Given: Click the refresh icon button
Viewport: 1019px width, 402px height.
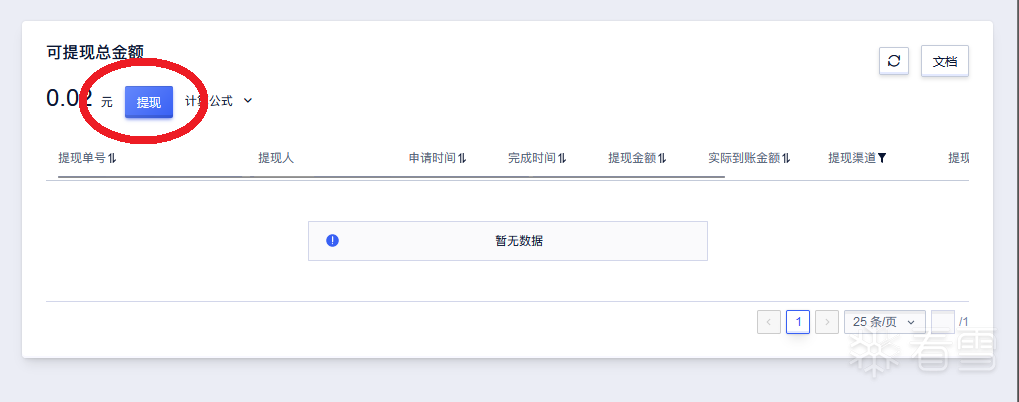Looking at the screenshot, I should point(893,61).
